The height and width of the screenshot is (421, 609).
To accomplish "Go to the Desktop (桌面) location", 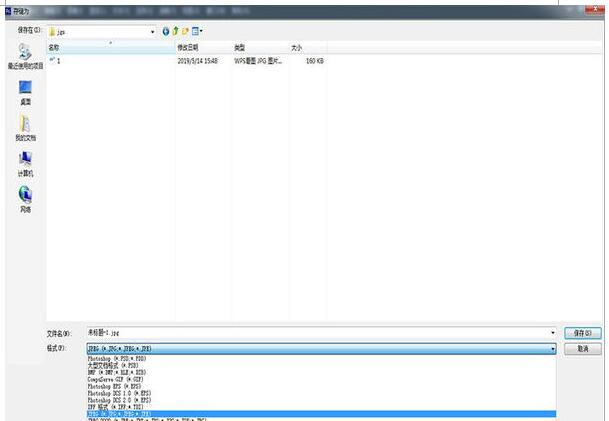I will pos(25,92).
